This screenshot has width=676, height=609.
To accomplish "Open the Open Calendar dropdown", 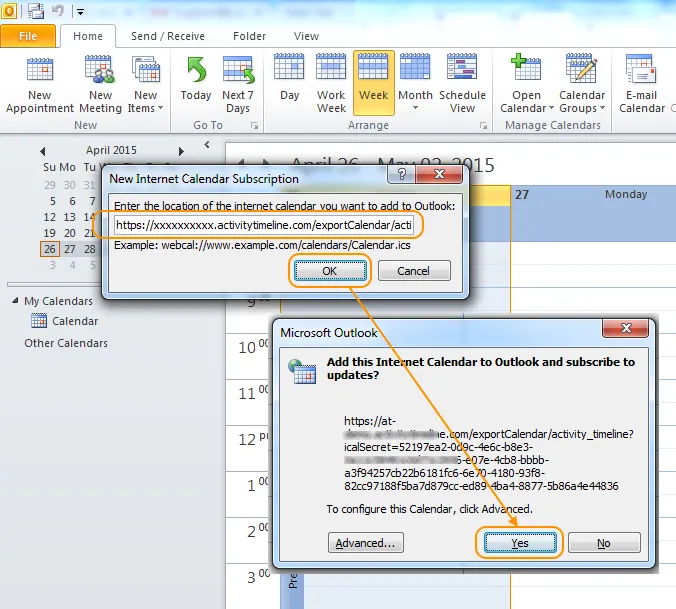I will coord(526,84).
